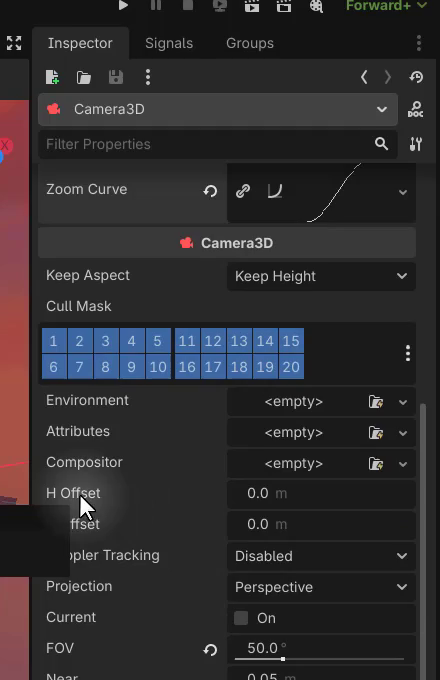
Task: Revert the Zoom Curve property
Action: pos(211,191)
